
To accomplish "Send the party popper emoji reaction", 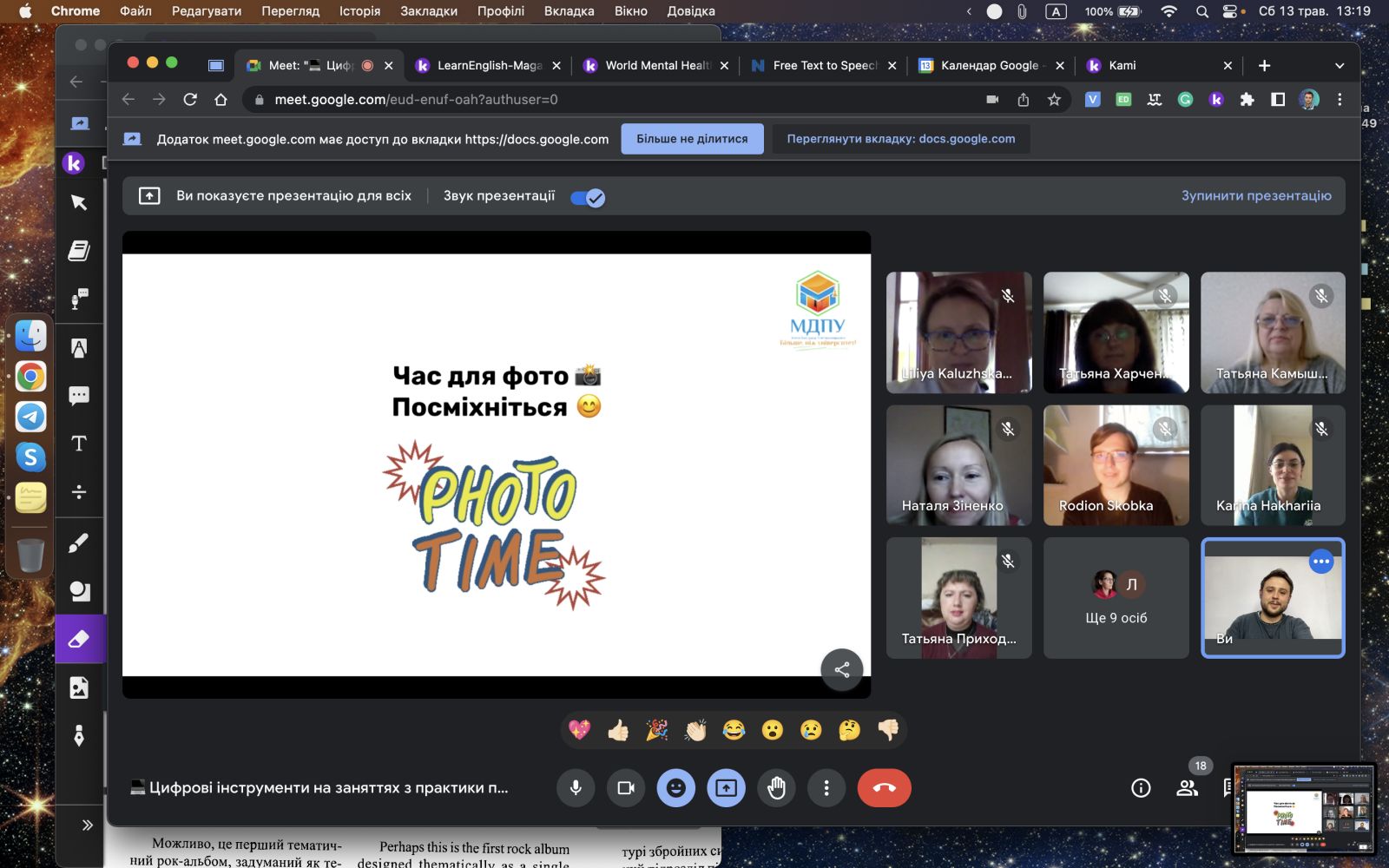I will (x=657, y=730).
